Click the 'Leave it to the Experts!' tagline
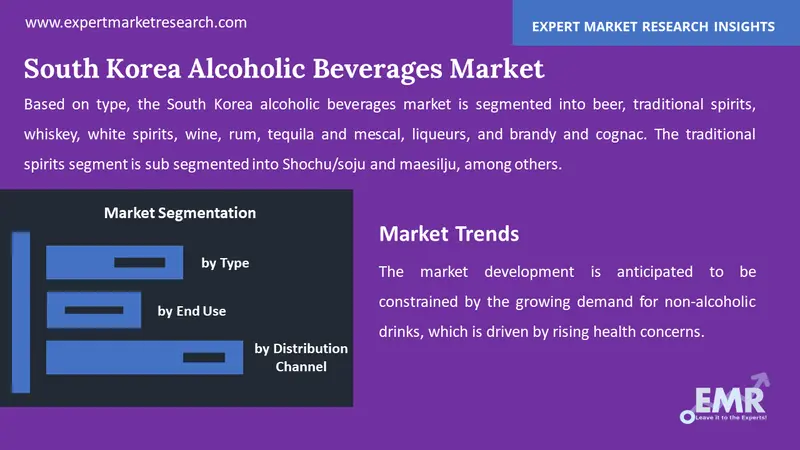This screenshot has height=450, width=800. click(x=722, y=423)
